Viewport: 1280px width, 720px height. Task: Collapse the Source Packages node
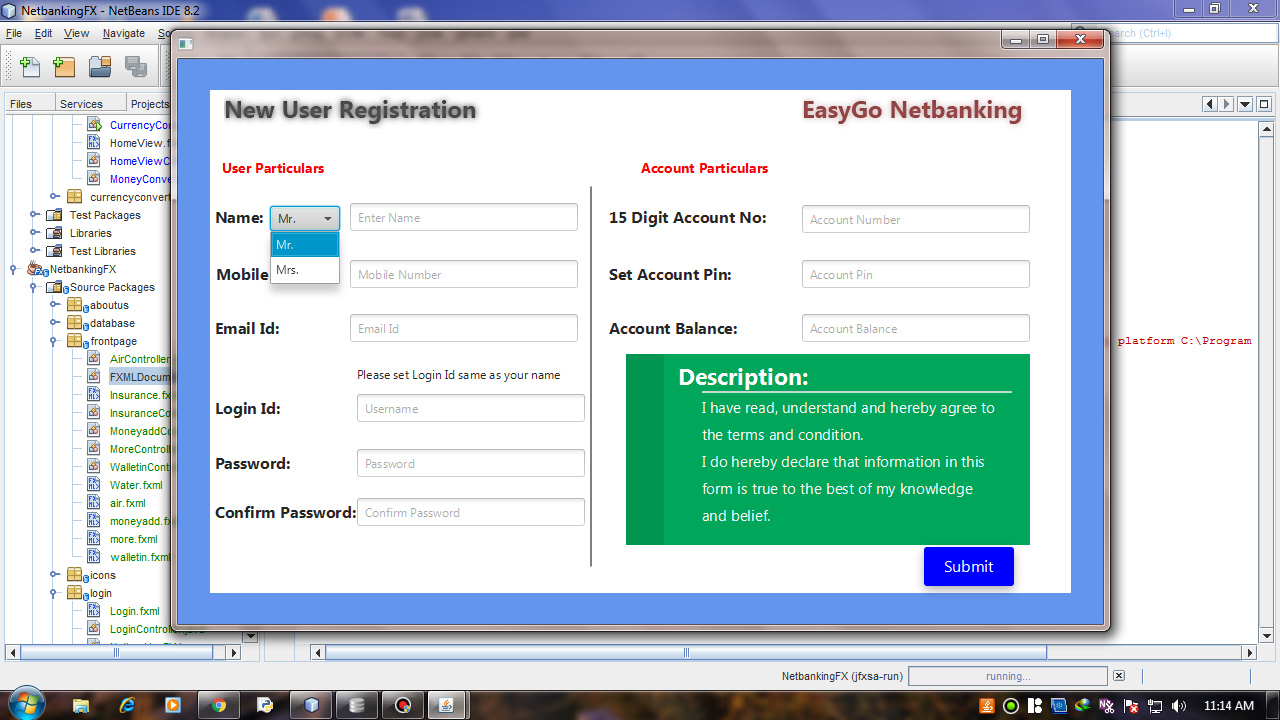coord(34,287)
